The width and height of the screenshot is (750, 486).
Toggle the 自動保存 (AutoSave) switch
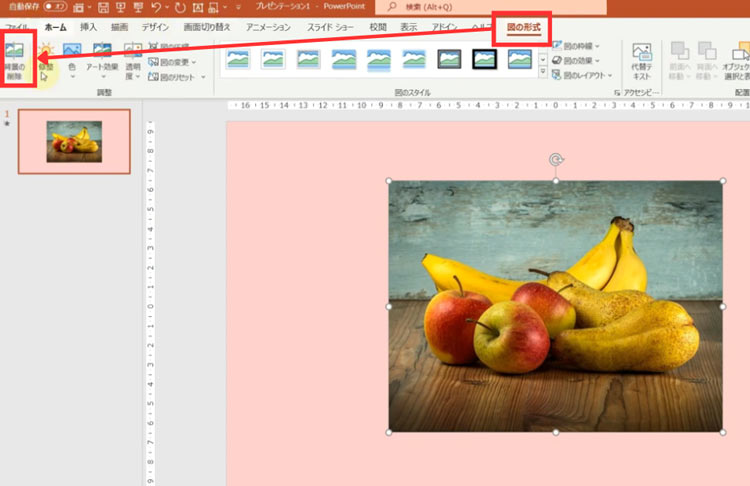(x=54, y=7)
